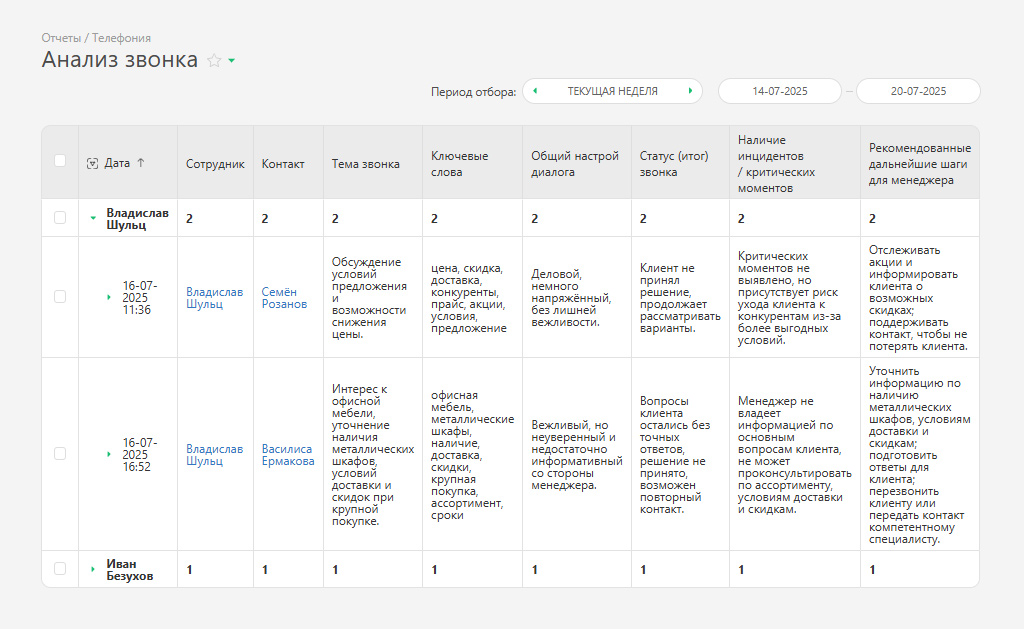Click the recommendation cell starting with Уточнить информацию

(x=920, y=455)
